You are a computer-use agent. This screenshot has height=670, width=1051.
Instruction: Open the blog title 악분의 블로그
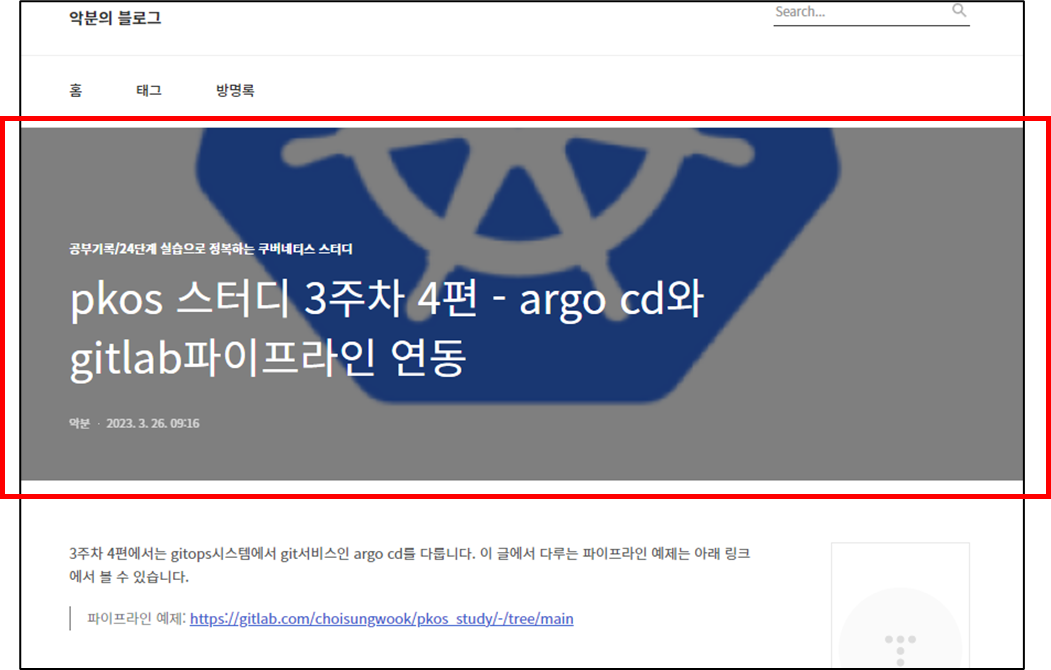tap(115, 18)
